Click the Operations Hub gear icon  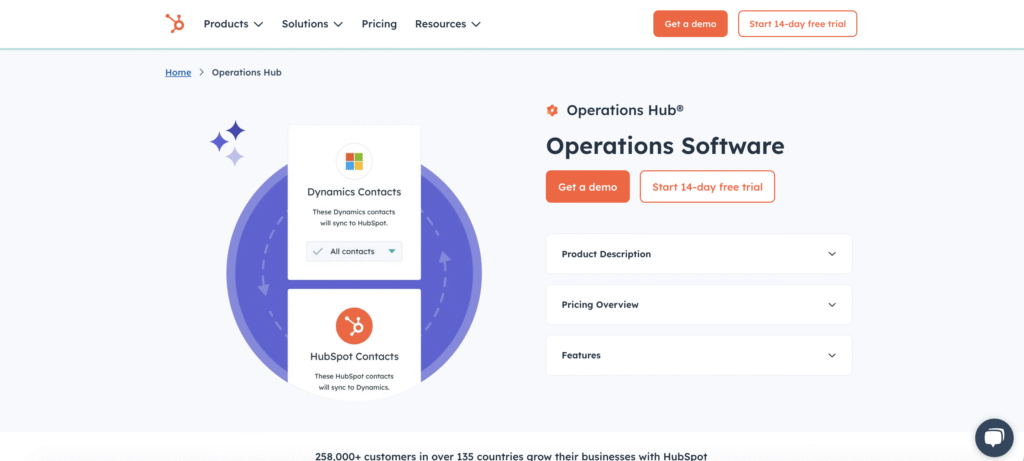[x=552, y=110]
